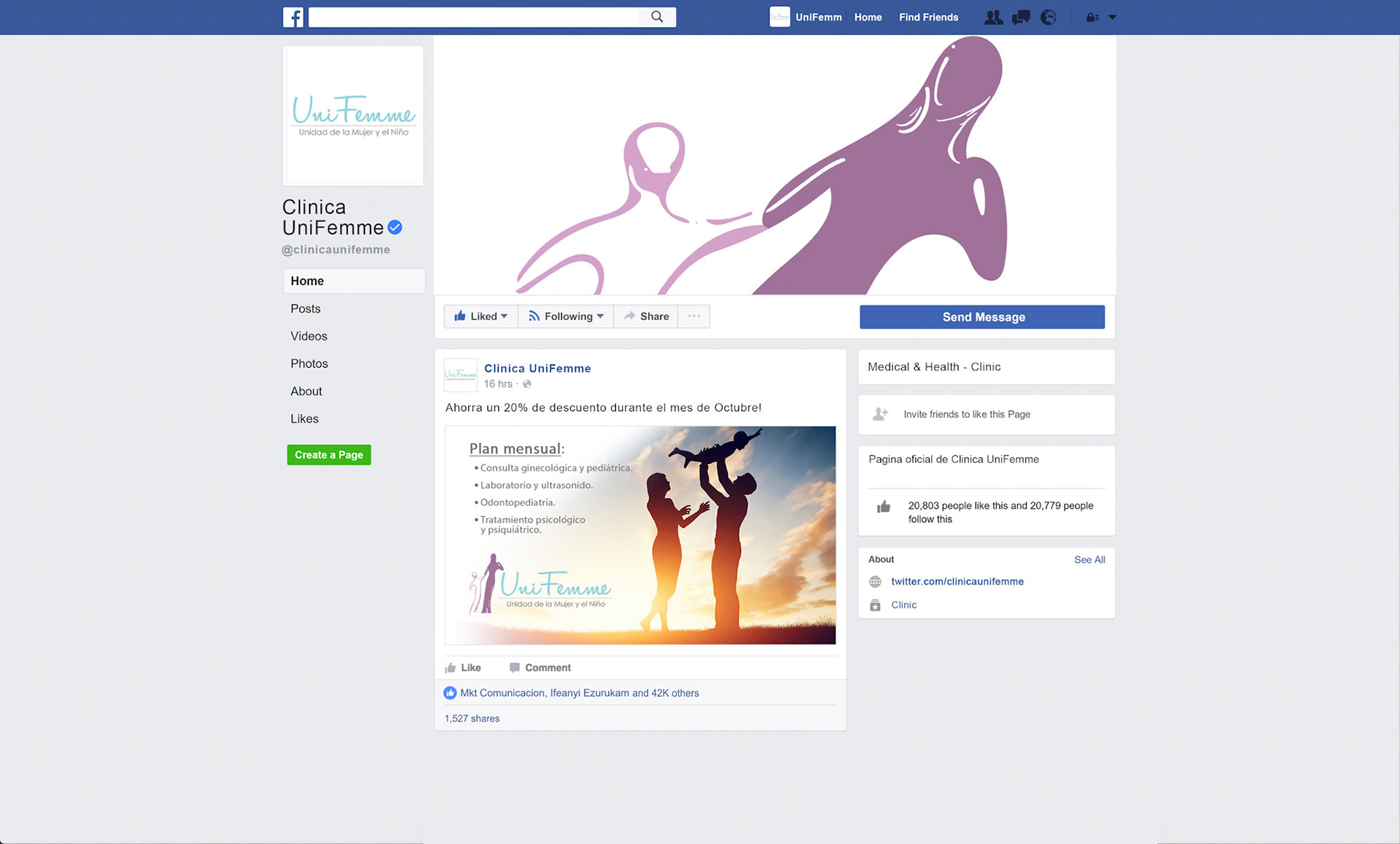
Task: Click @clinicaunifemme username text
Action: tap(336, 249)
